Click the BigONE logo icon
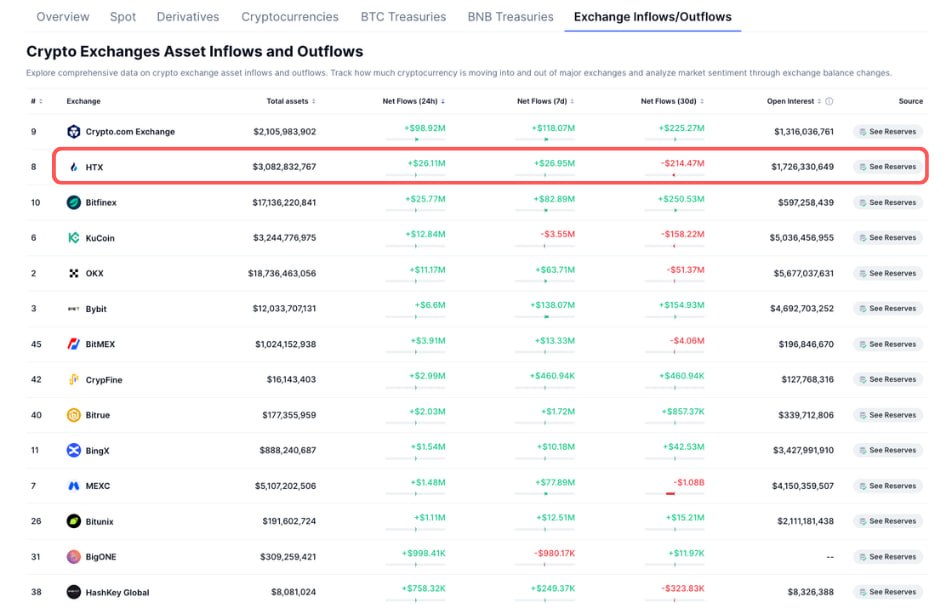 [x=74, y=557]
